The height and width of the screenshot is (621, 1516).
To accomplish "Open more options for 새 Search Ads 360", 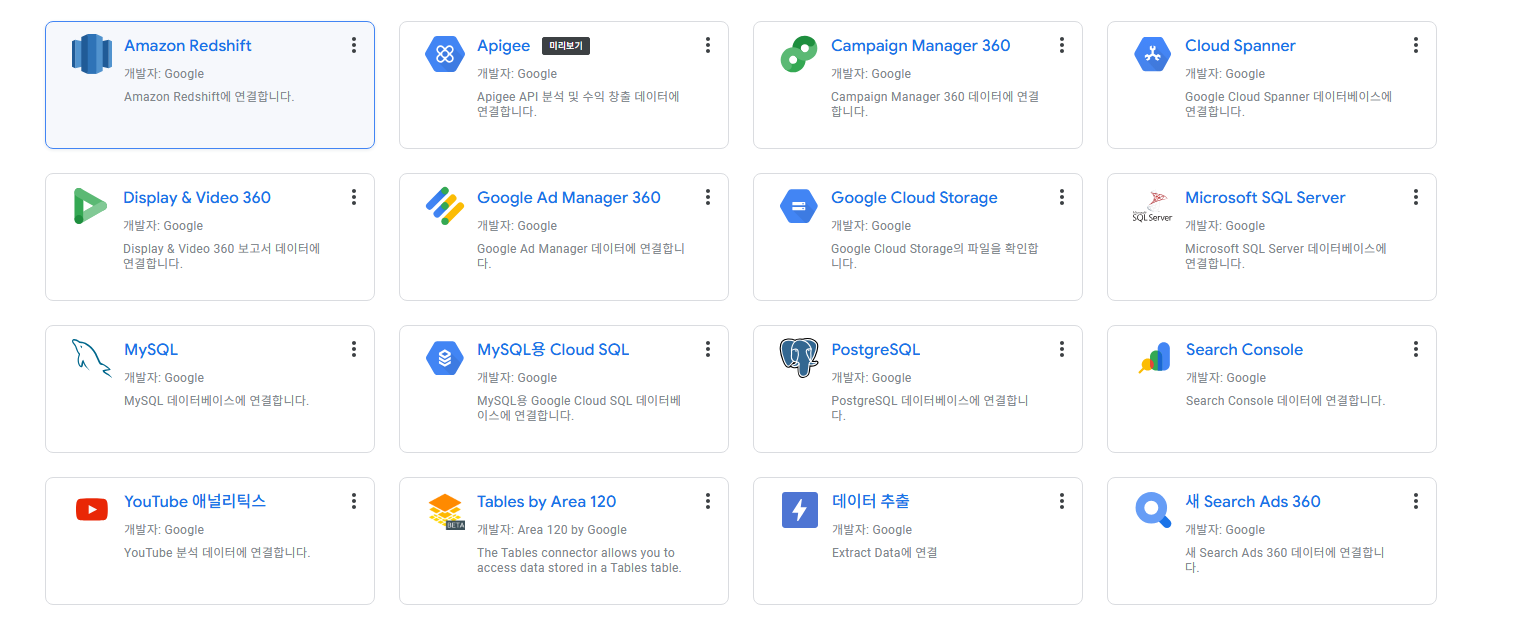I will pos(1416,501).
